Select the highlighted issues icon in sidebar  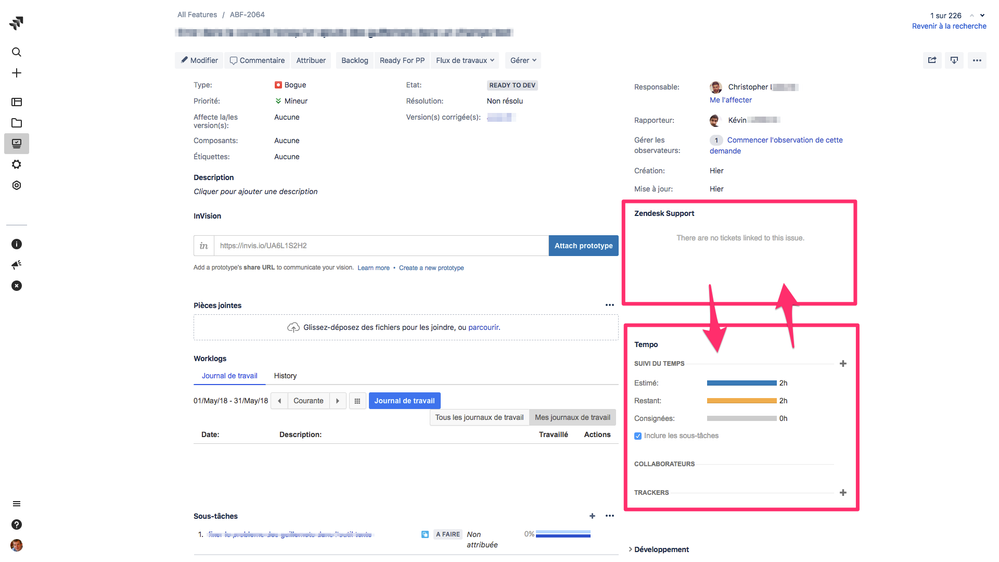pos(17,143)
